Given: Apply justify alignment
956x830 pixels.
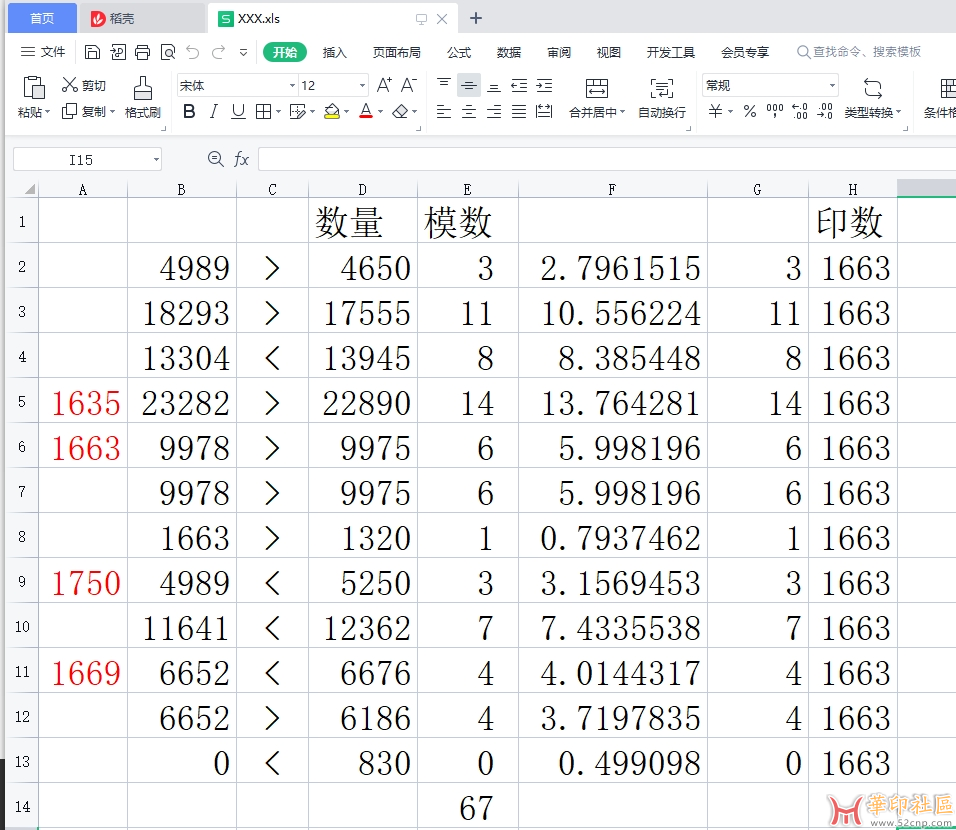Looking at the screenshot, I should click(x=519, y=112).
